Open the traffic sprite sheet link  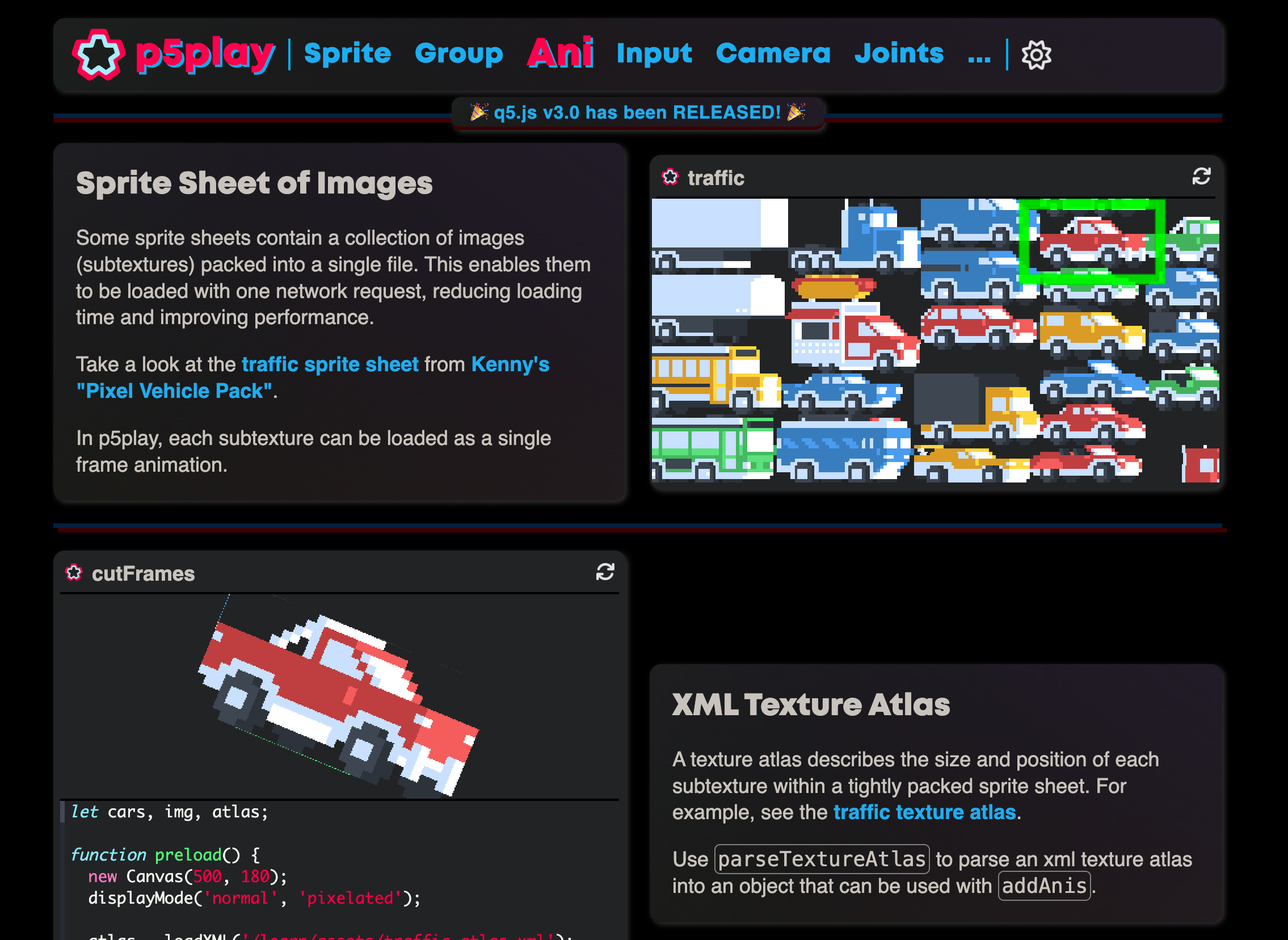click(330, 364)
